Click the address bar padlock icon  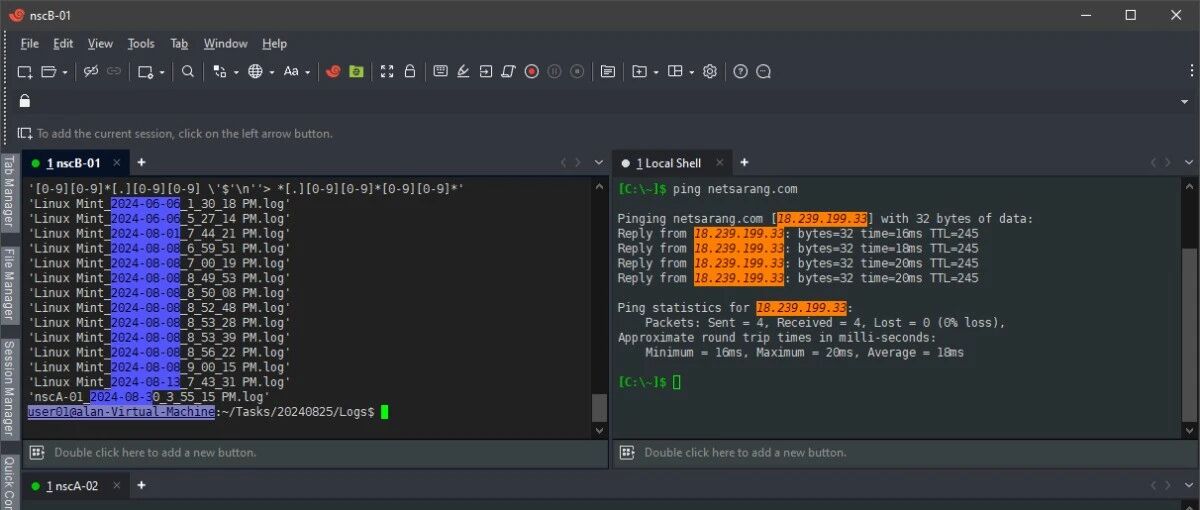25,101
